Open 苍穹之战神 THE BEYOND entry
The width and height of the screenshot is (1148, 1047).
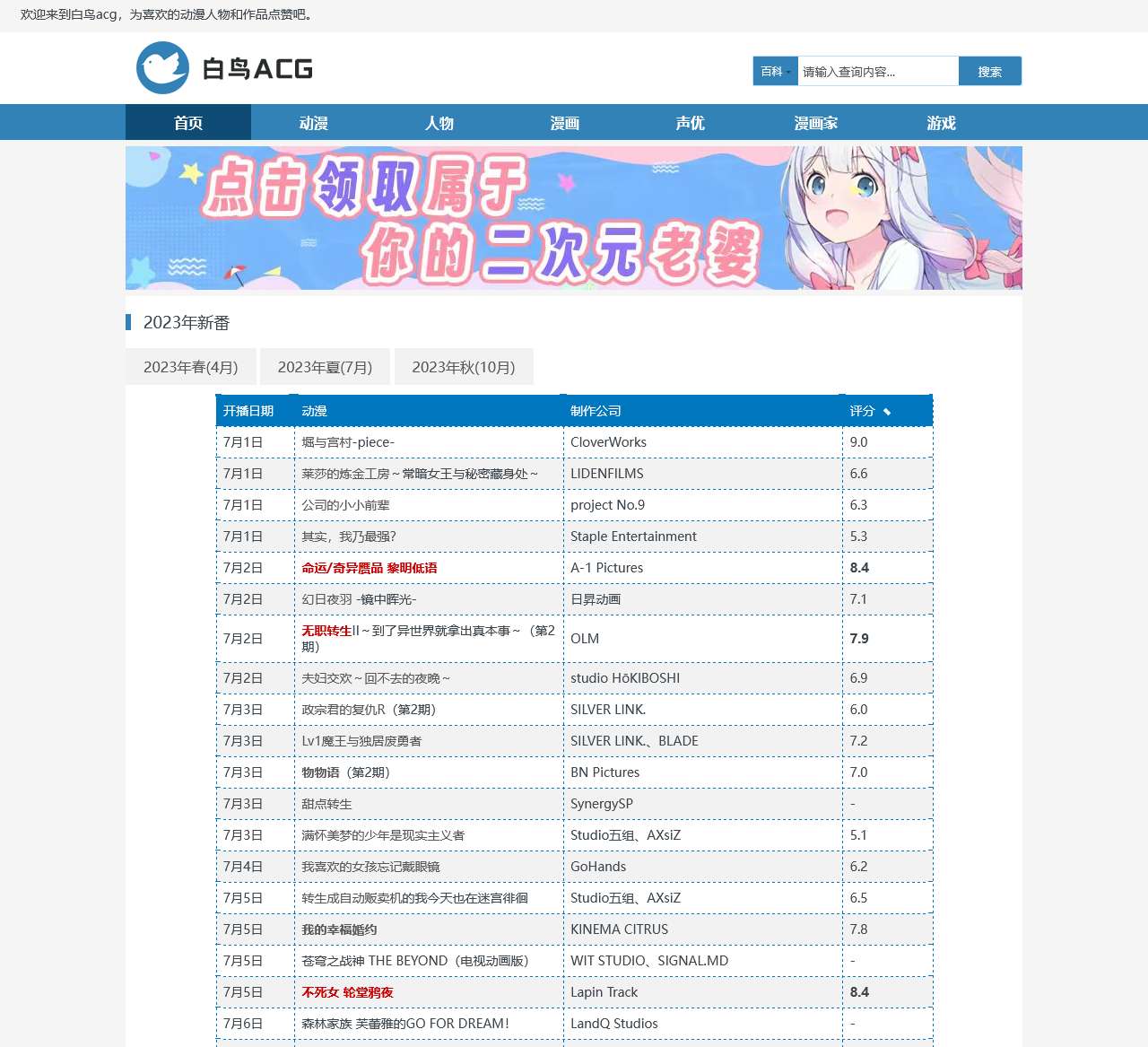tap(417, 961)
